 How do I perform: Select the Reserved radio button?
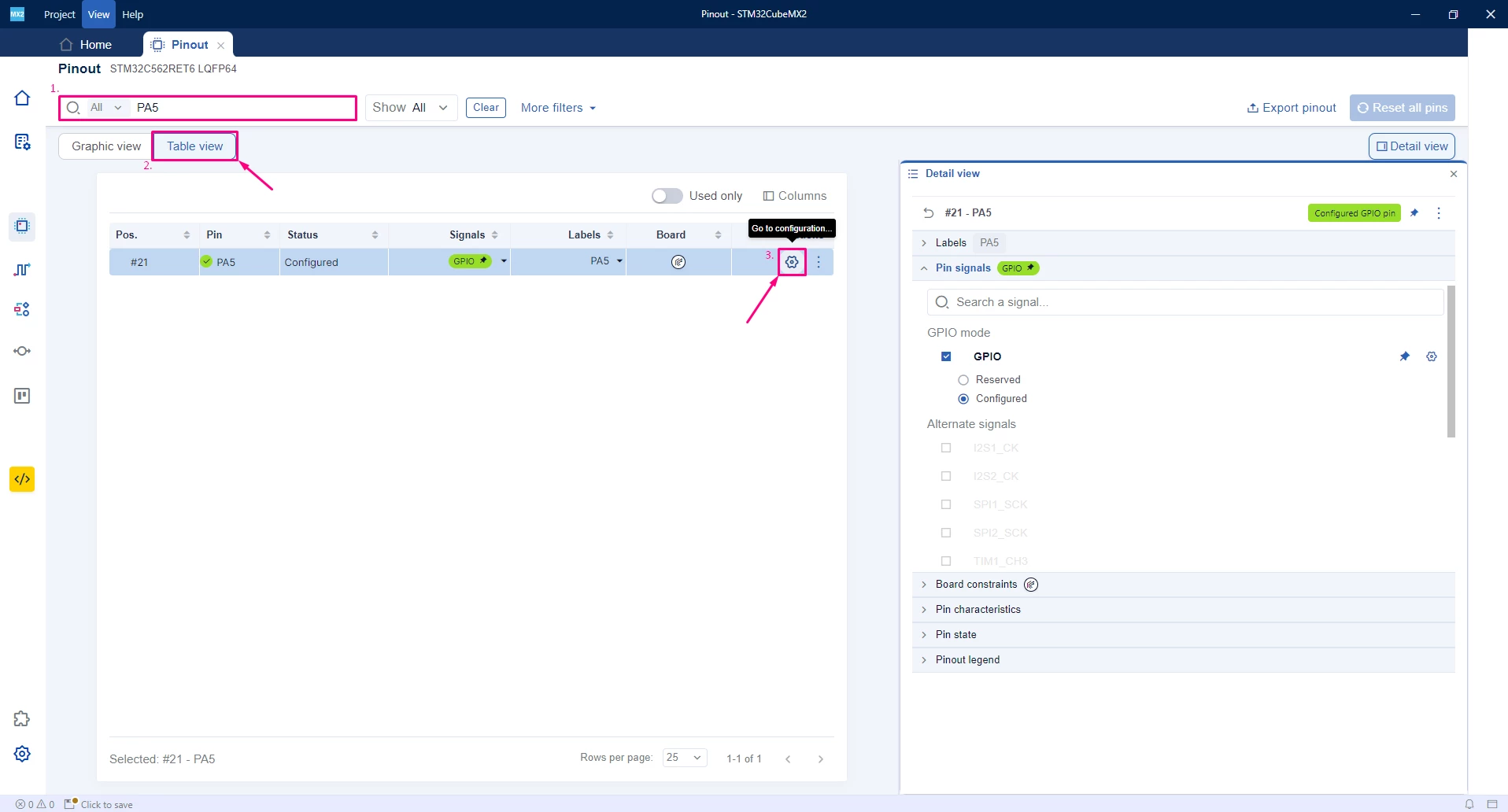tap(963, 380)
